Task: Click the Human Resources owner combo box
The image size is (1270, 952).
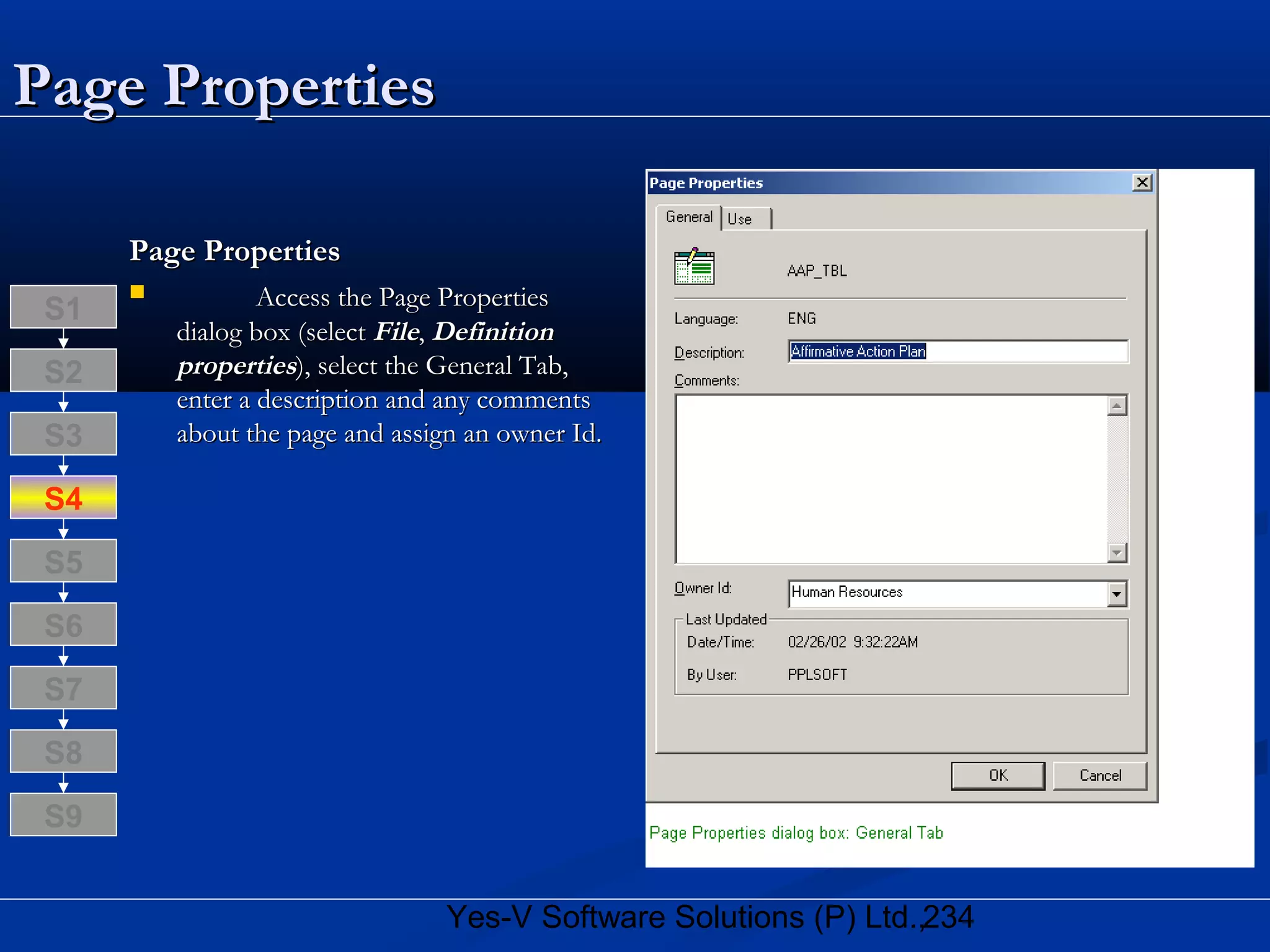Action: point(958,594)
